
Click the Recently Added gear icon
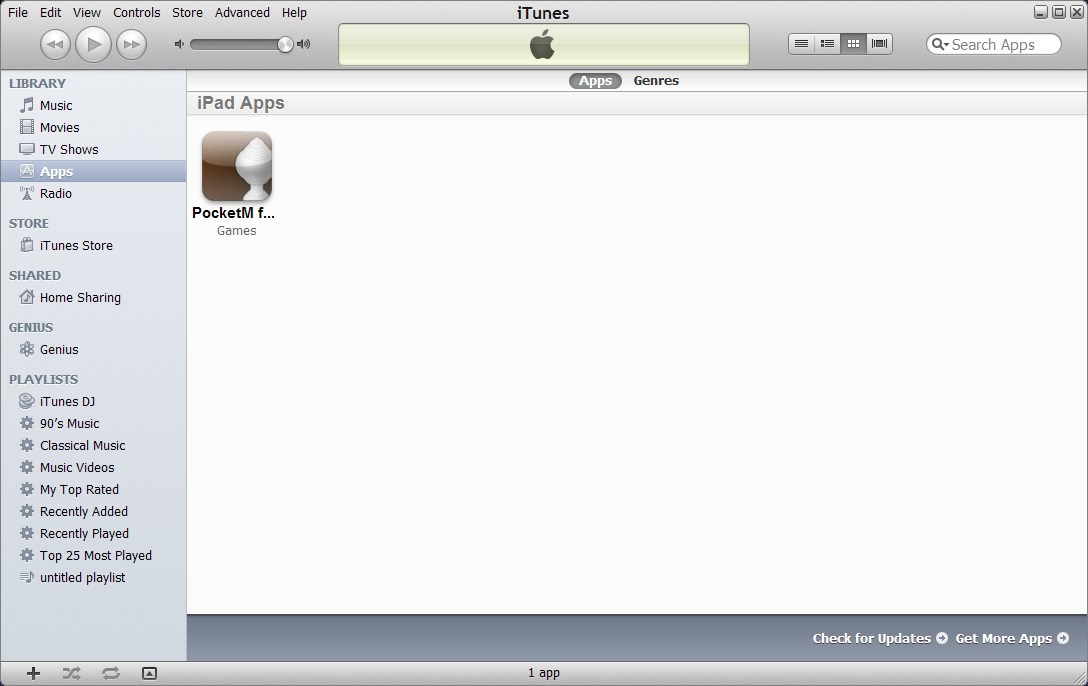[26, 511]
